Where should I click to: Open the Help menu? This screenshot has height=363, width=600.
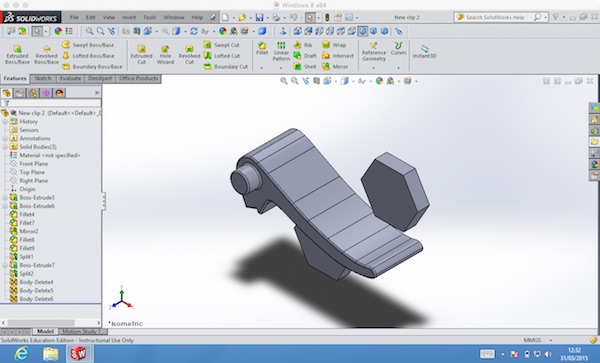coord(197,17)
